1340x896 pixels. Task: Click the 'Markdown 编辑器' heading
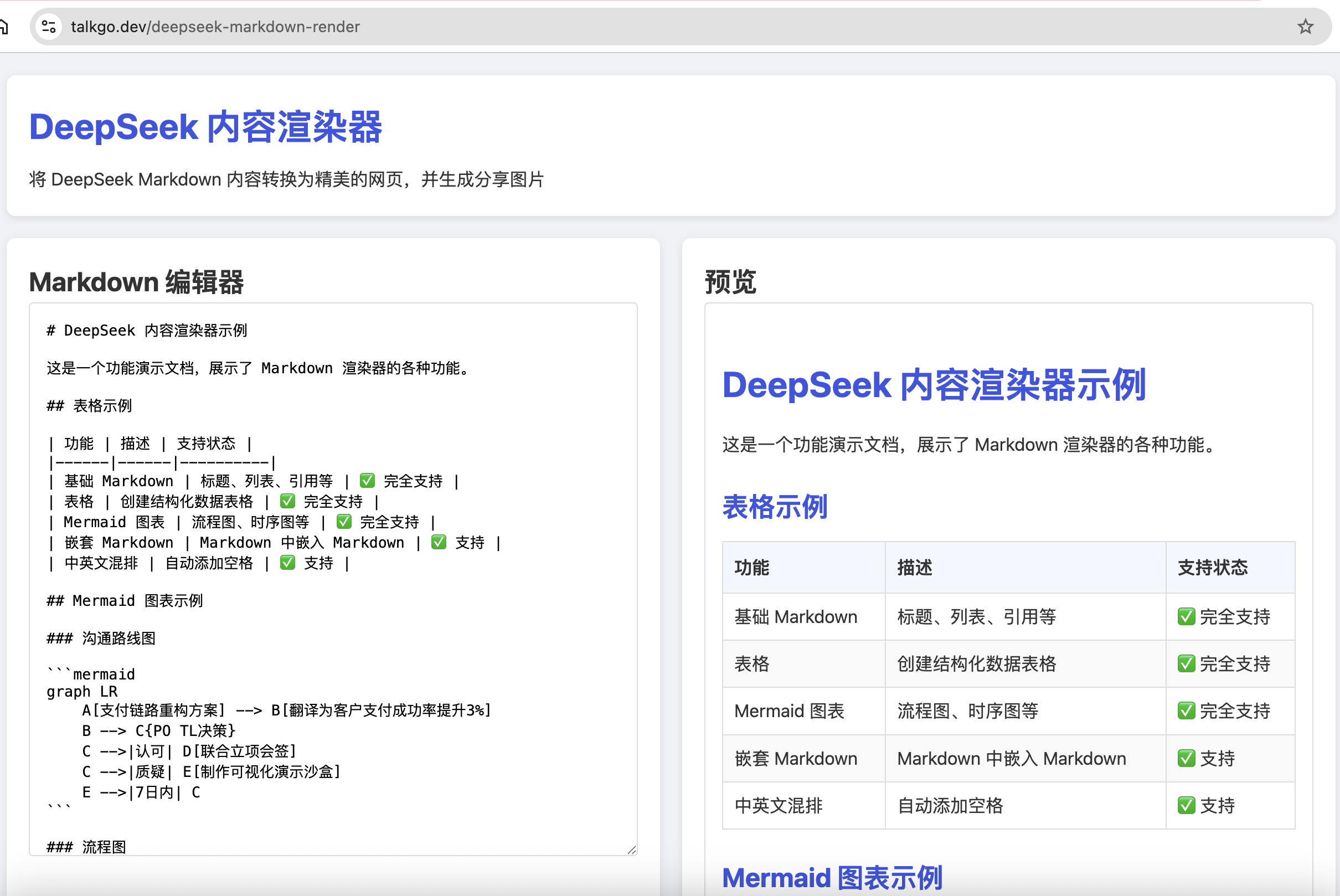click(137, 282)
